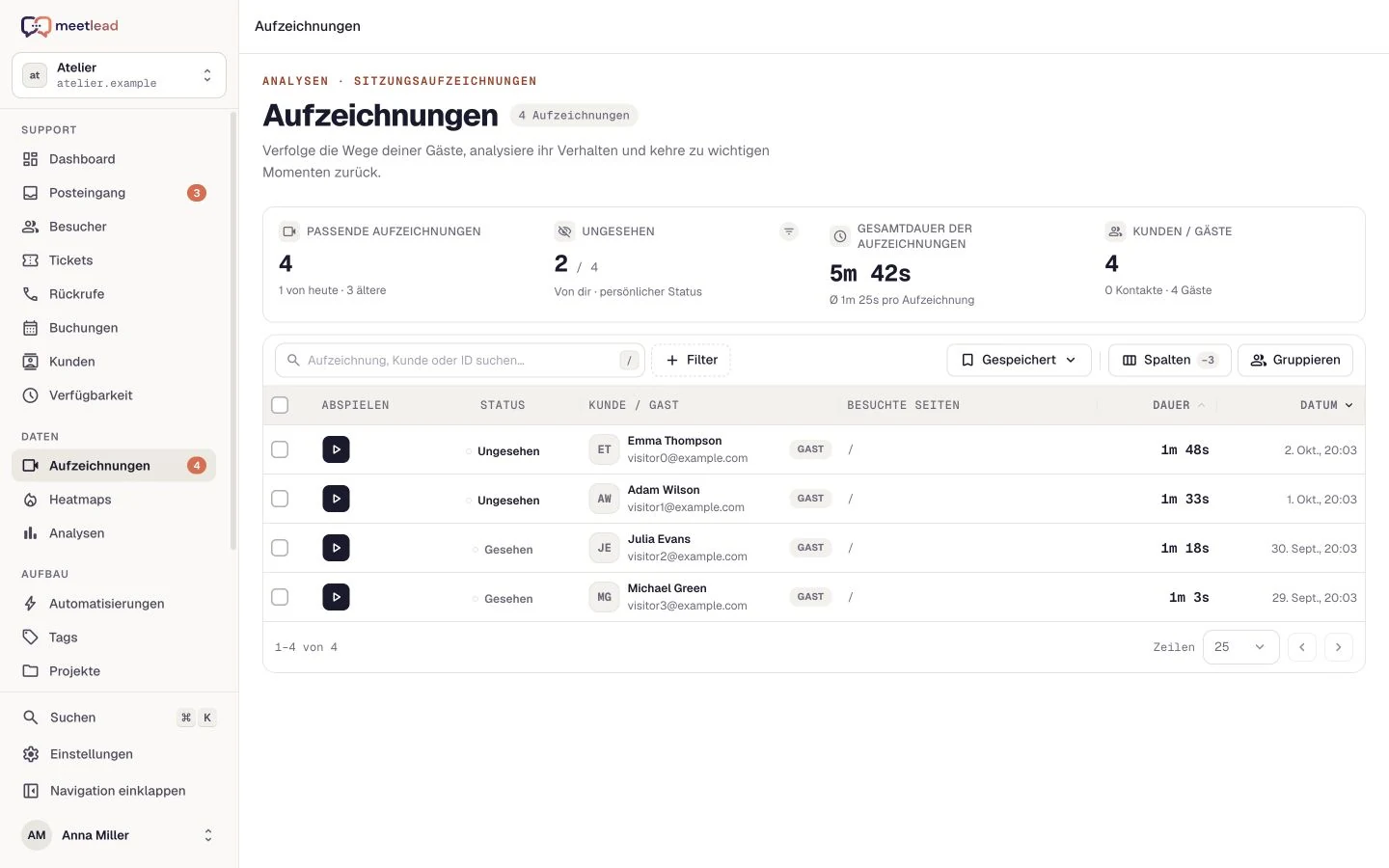Open Tickets section
This screenshot has width=1389, height=868.
tap(114, 260)
